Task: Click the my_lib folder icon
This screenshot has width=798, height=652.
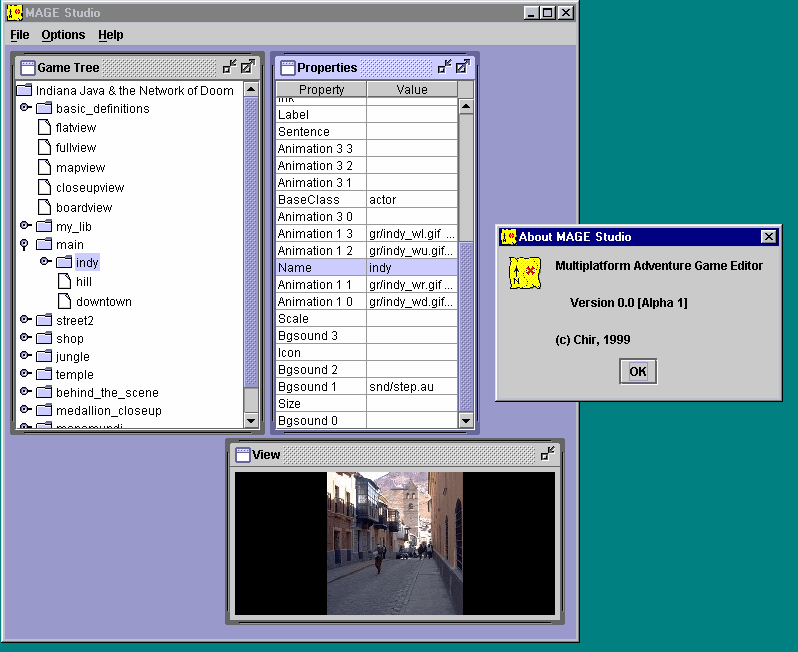Action: [44, 225]
